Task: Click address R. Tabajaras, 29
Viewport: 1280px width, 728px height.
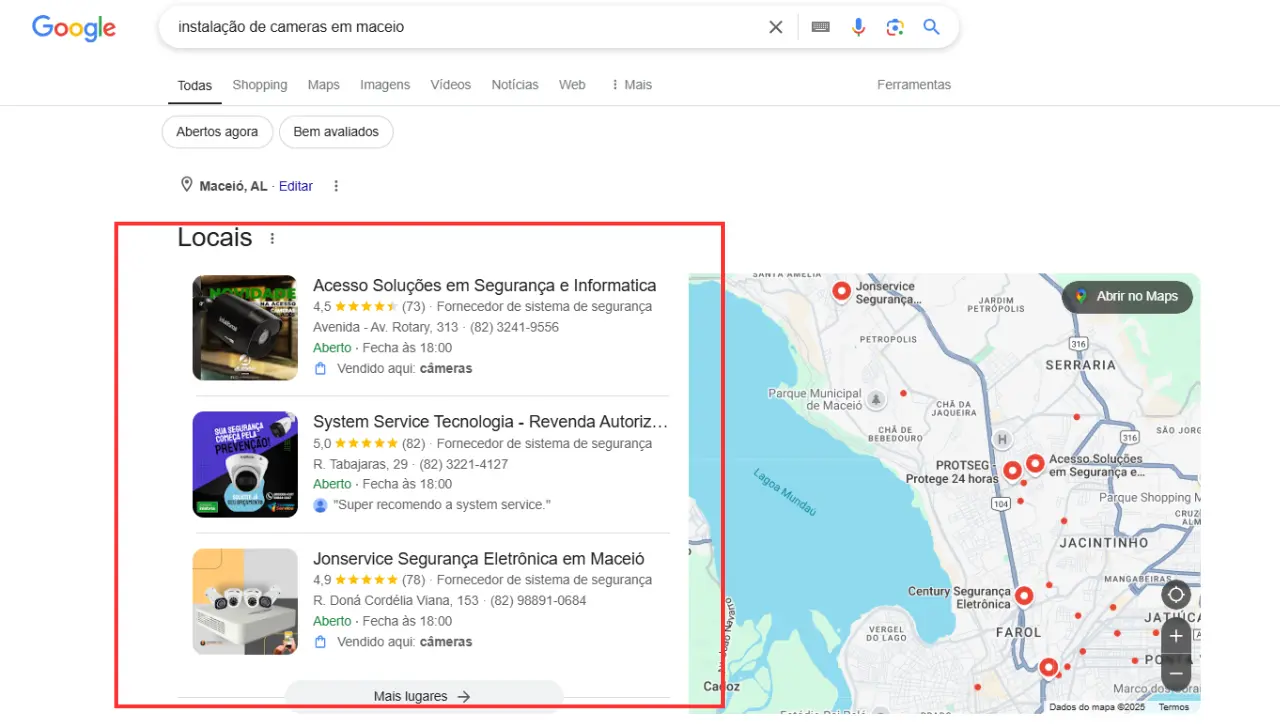Action: coord(360,464)
